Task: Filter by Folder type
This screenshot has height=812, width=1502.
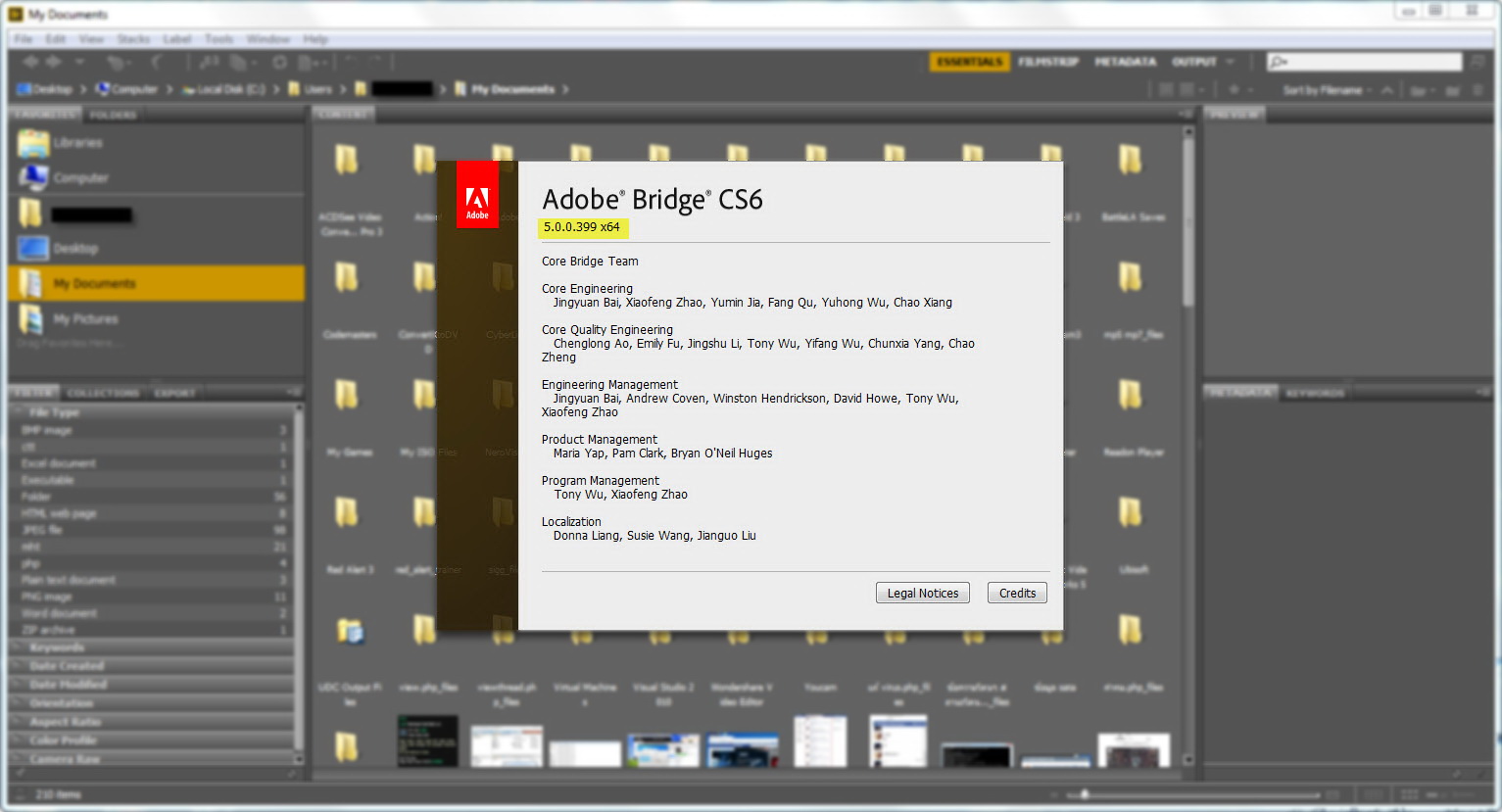Action: 152,497
